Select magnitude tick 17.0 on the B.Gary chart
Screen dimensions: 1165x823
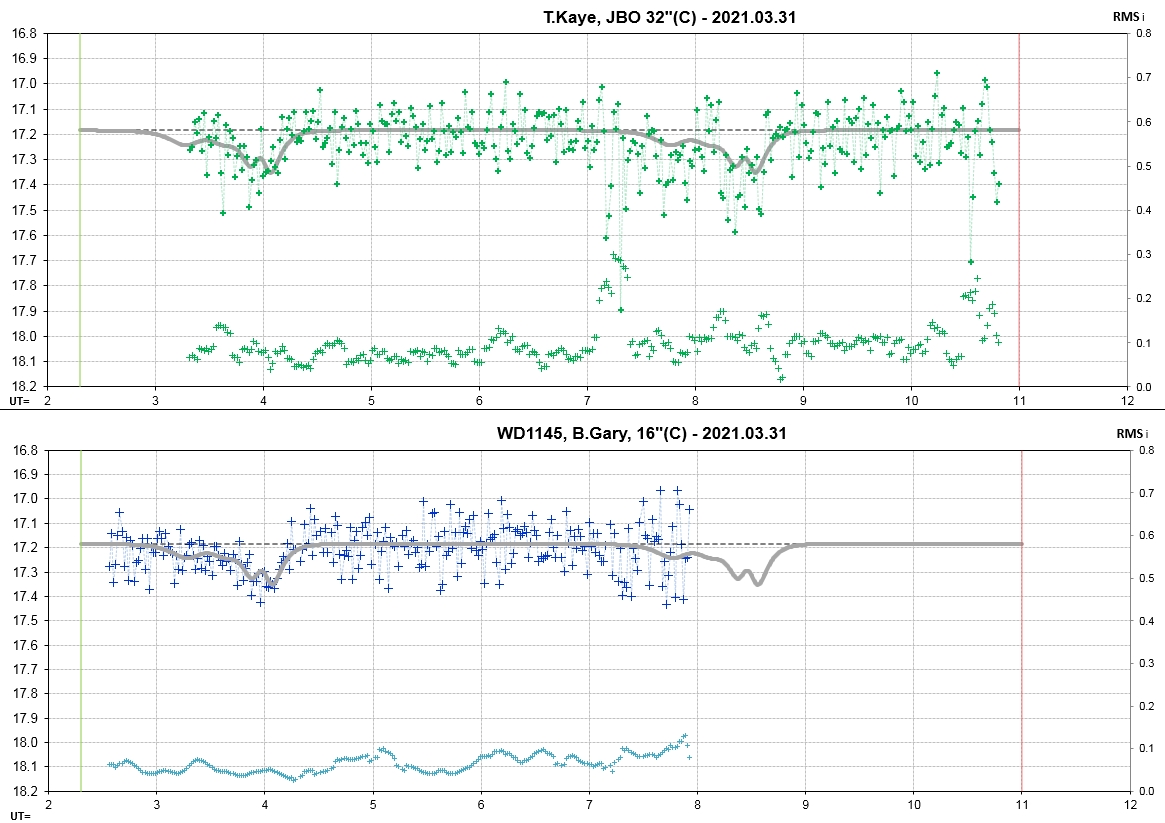point(26,499)
